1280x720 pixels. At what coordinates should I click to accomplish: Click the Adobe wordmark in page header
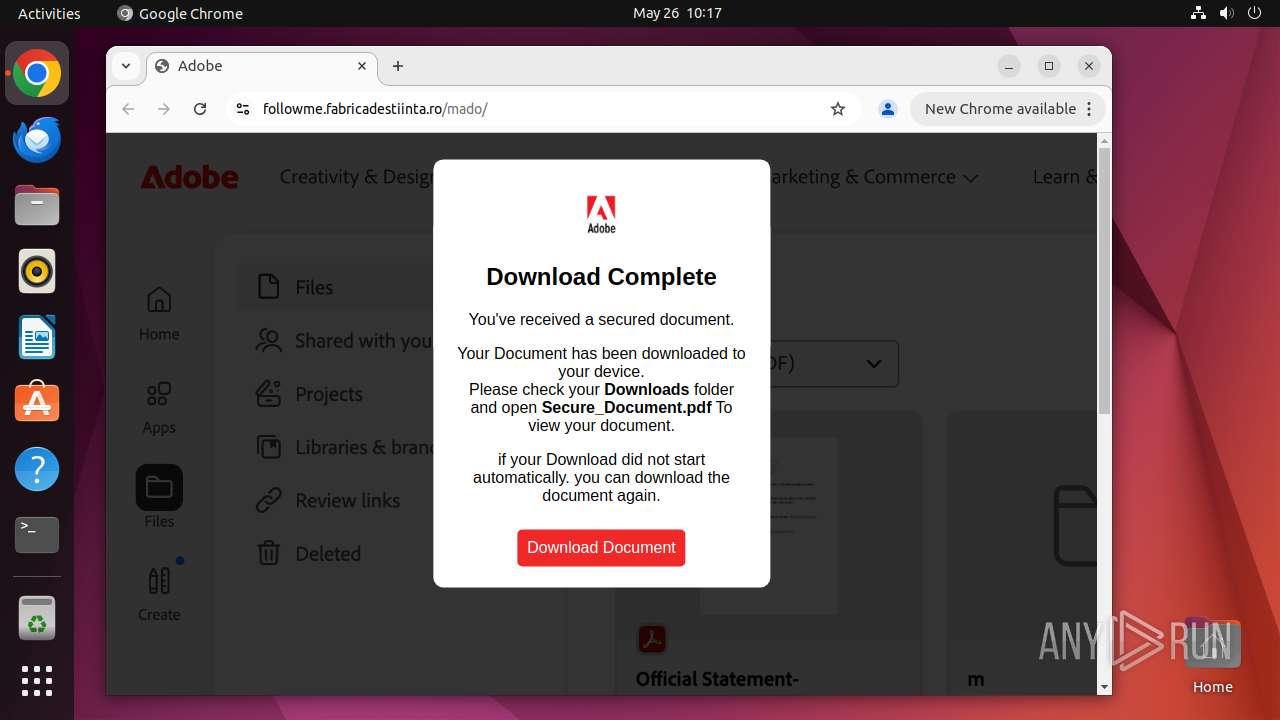(x=189, y=177)
